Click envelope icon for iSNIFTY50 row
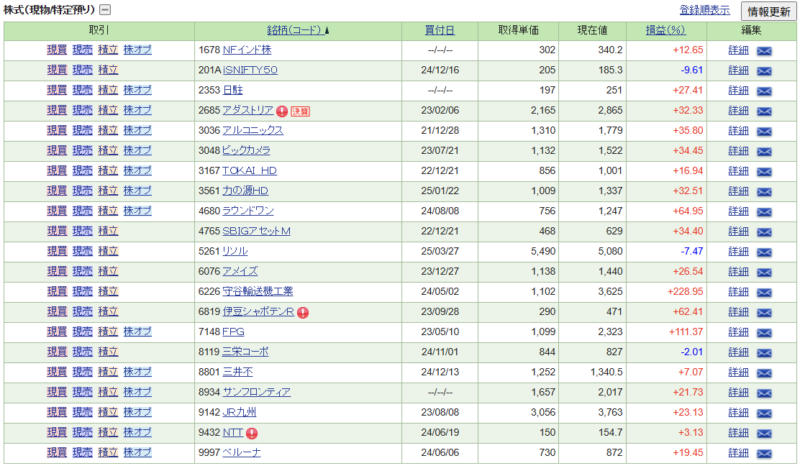 pos(764,71)
